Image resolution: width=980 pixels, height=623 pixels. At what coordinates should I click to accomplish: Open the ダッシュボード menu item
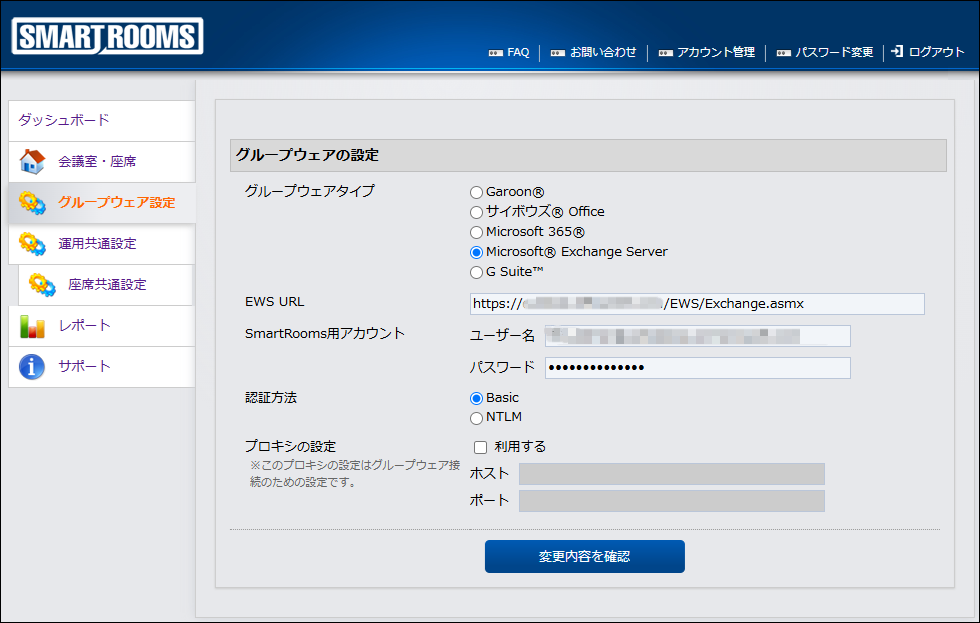tap(64, 120)
